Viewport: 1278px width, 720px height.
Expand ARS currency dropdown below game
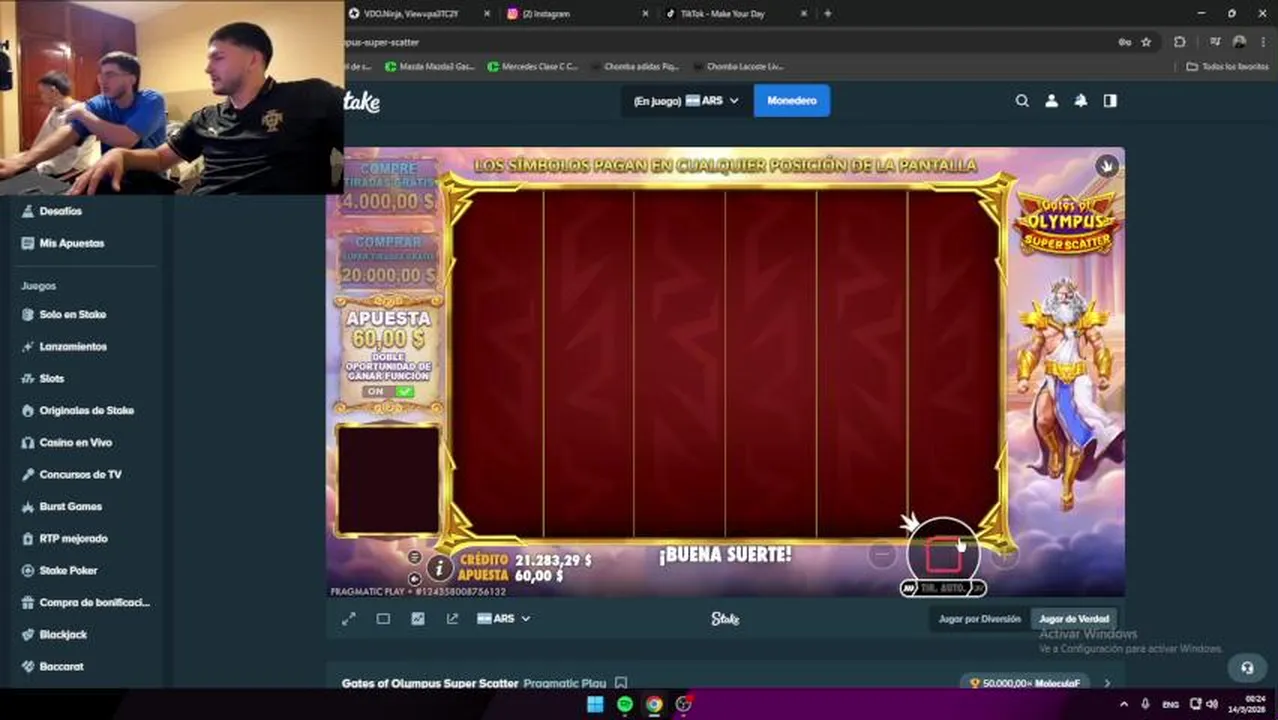tap(504, 619)
